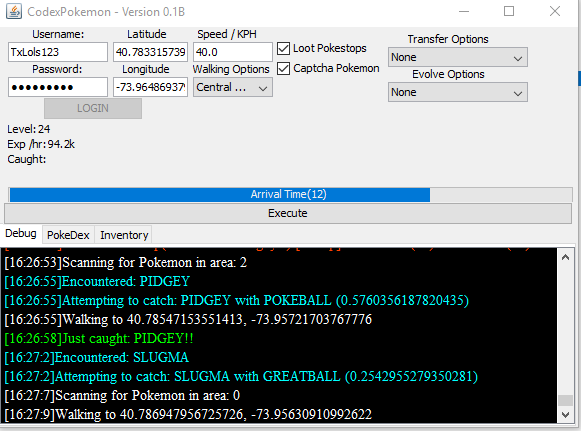Expand the Walking Options combo box

233,87
